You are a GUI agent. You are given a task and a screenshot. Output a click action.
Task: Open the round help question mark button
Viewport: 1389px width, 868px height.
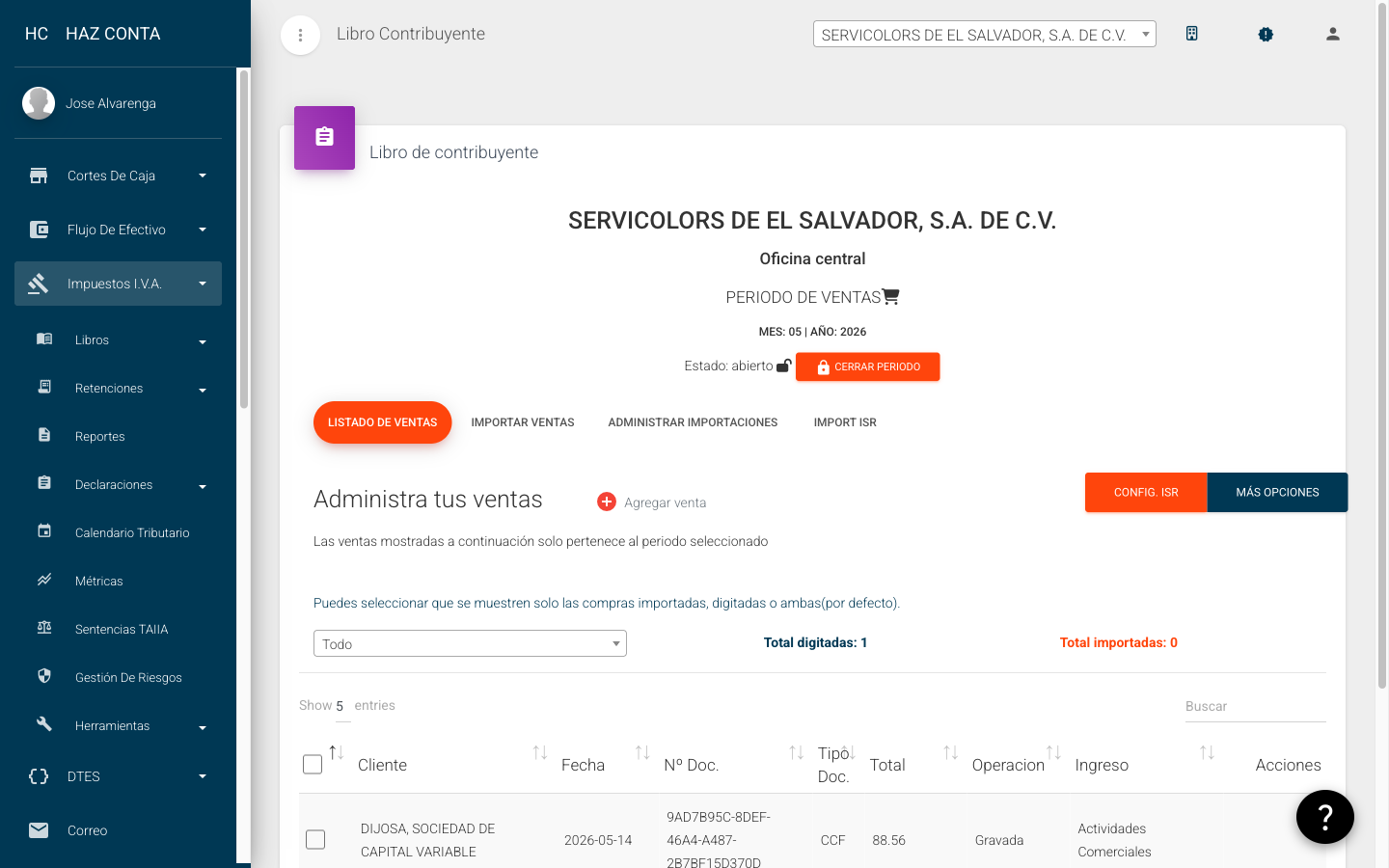point(1325,817)
